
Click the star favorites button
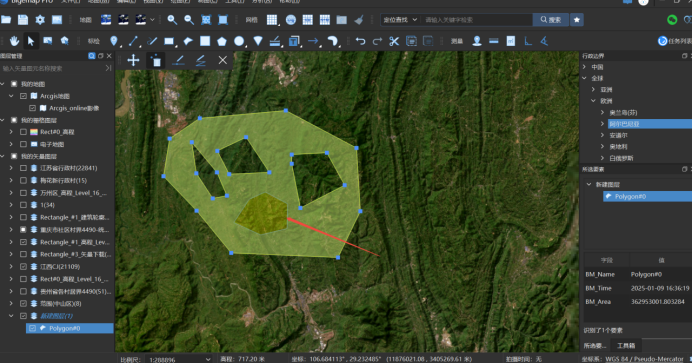point(576,19)
